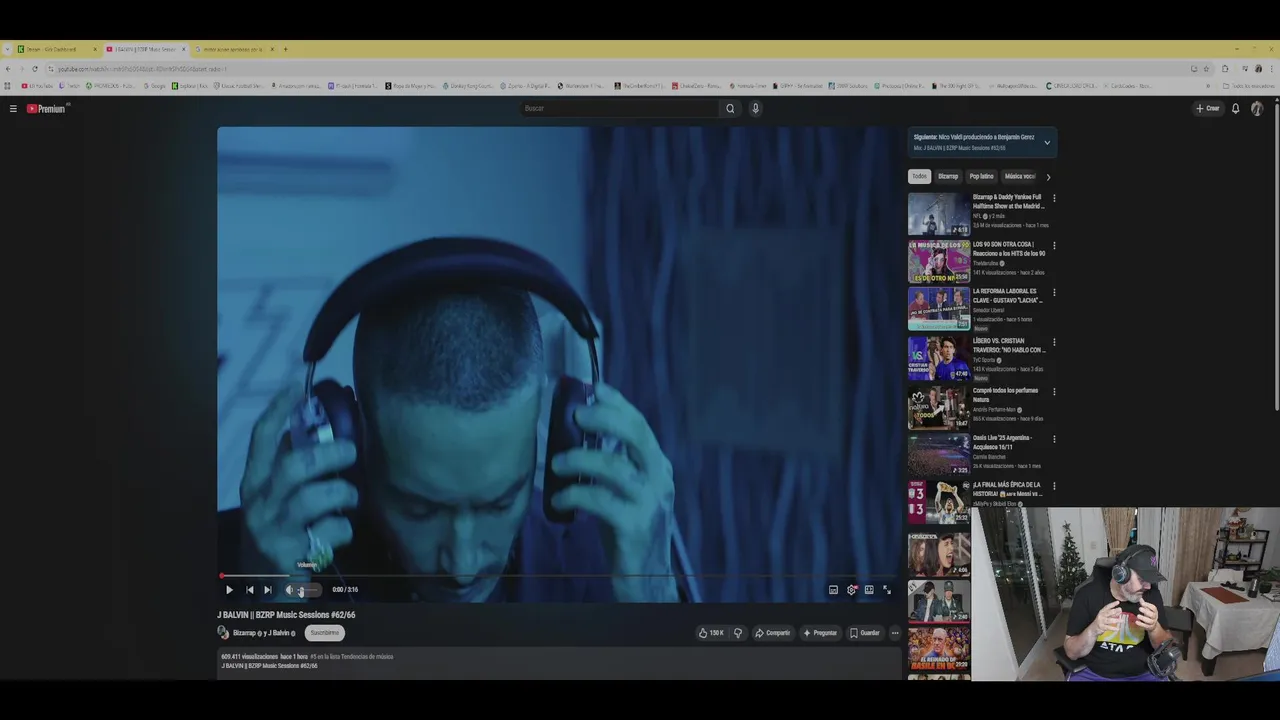
Task: Select the Pop latino filter chip
Action: click(981, 177)
